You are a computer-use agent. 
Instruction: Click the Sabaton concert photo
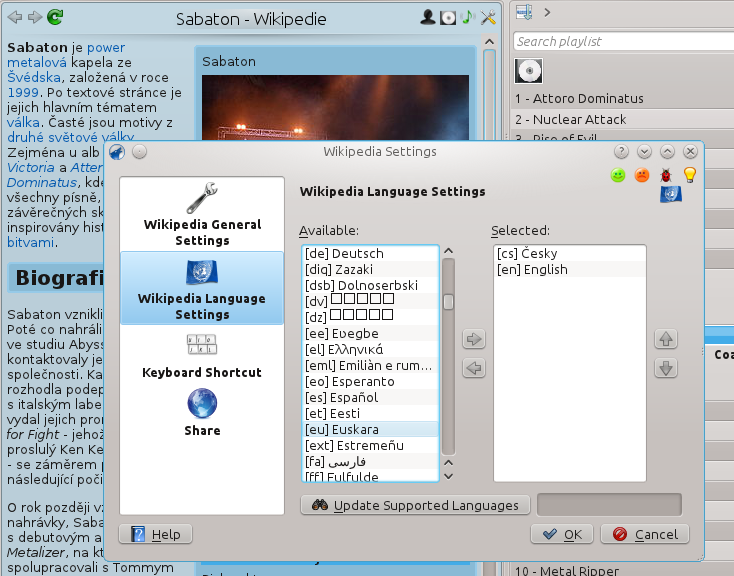[x=335, y=108]
